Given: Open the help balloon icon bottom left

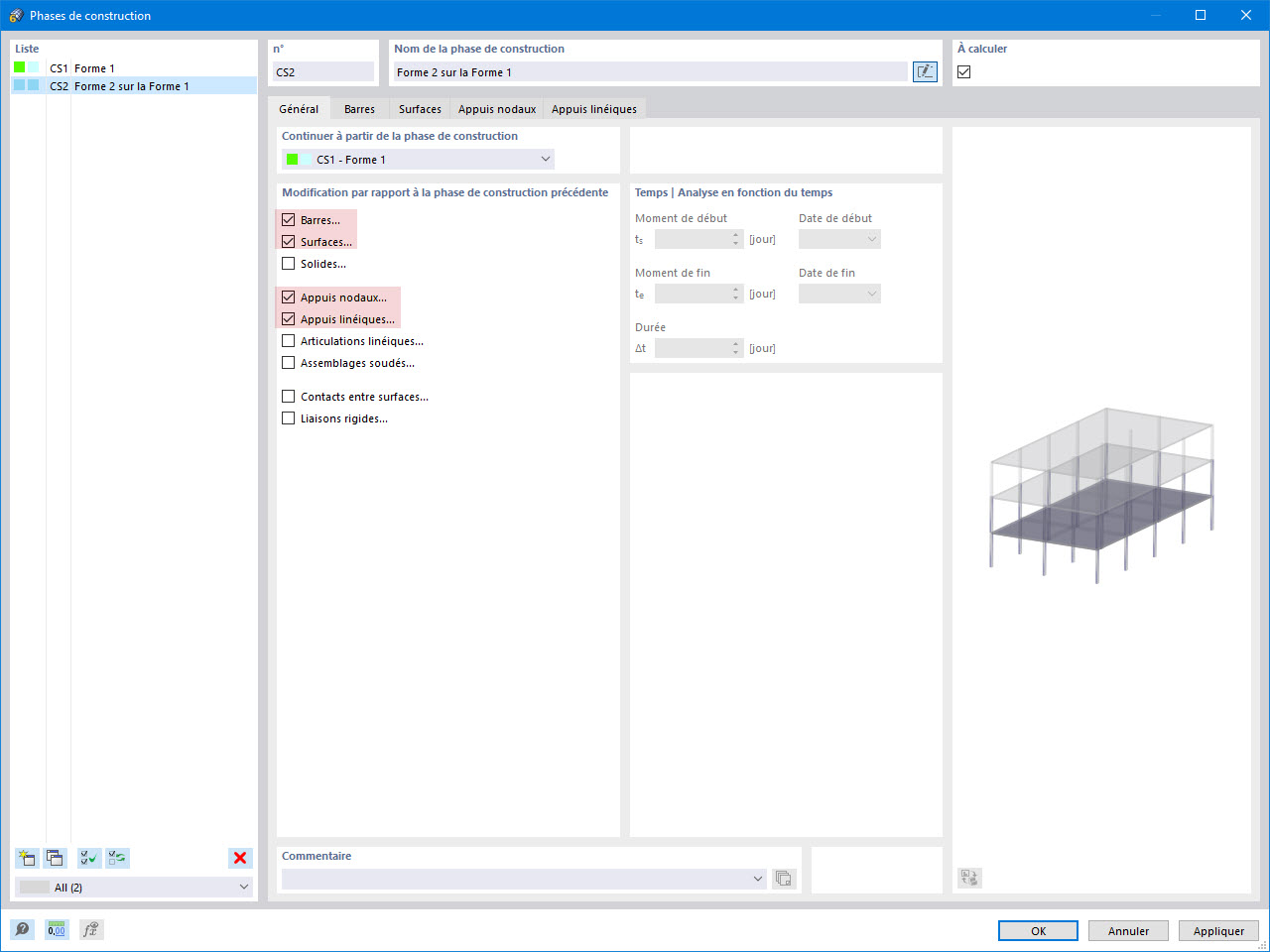Looking at the screenshot, I should [x=21, y=929].
